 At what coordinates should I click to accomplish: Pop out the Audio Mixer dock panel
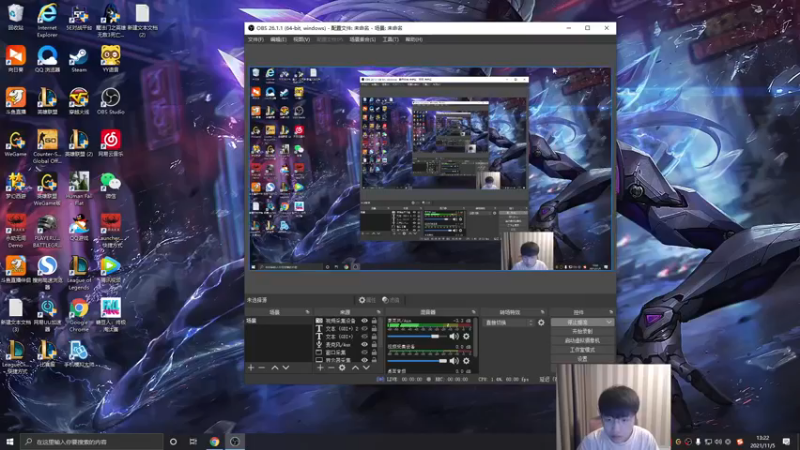pos(473,312)
